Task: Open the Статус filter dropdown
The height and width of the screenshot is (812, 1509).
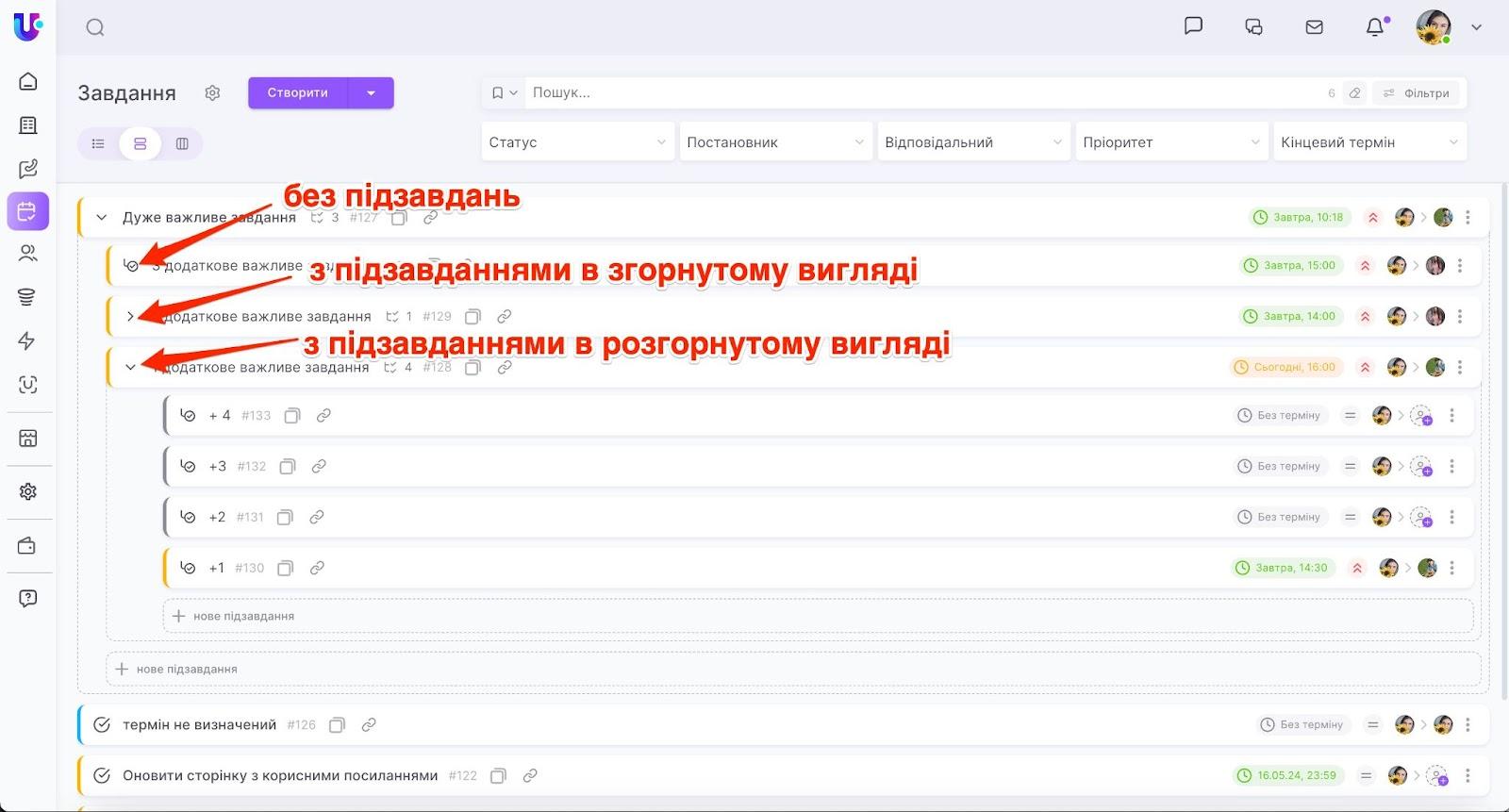Action: 577,142
